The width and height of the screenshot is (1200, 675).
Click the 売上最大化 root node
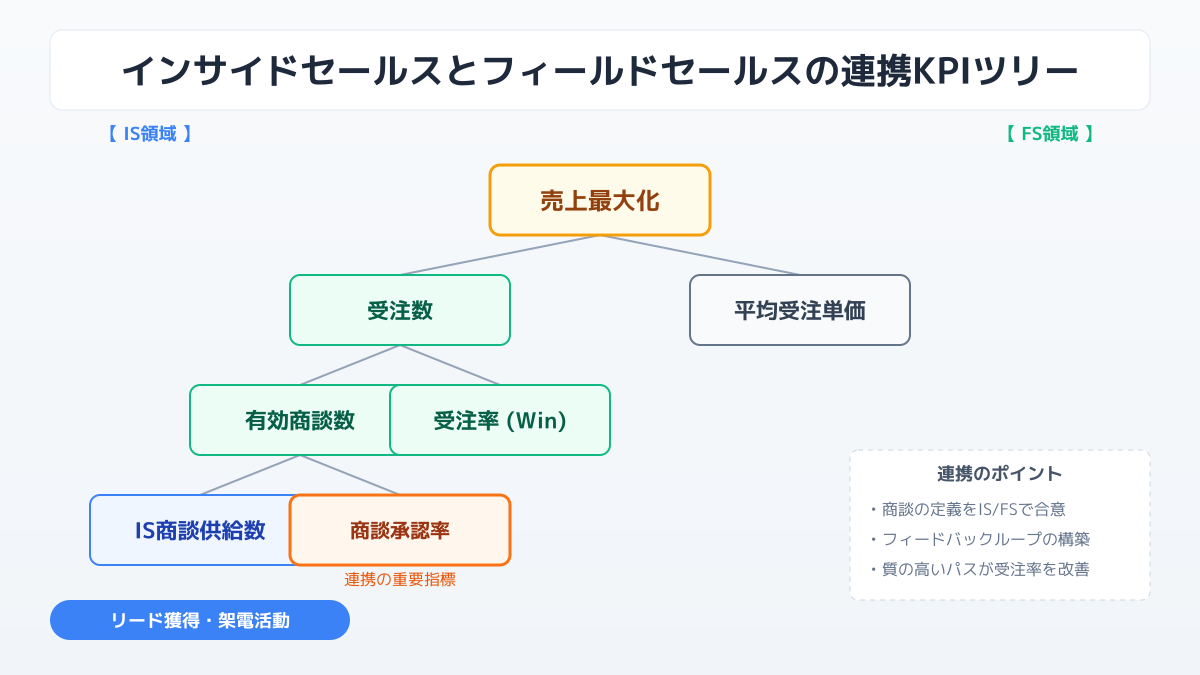tap(600, 200)
